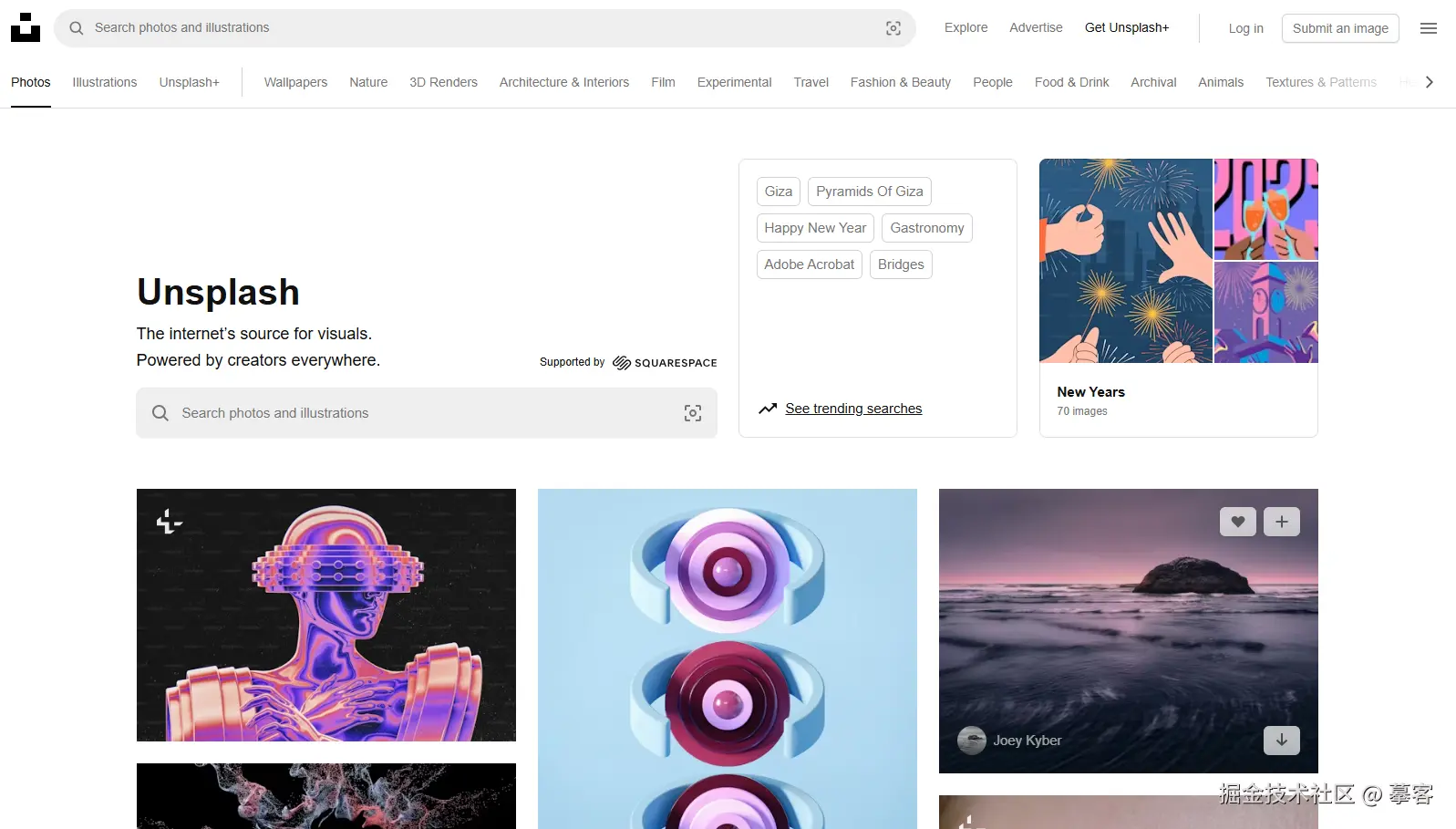Open Joey Kyber's profile avatar
The height and width of the screenshot is (829, 1456).
[x=972, y=741]
